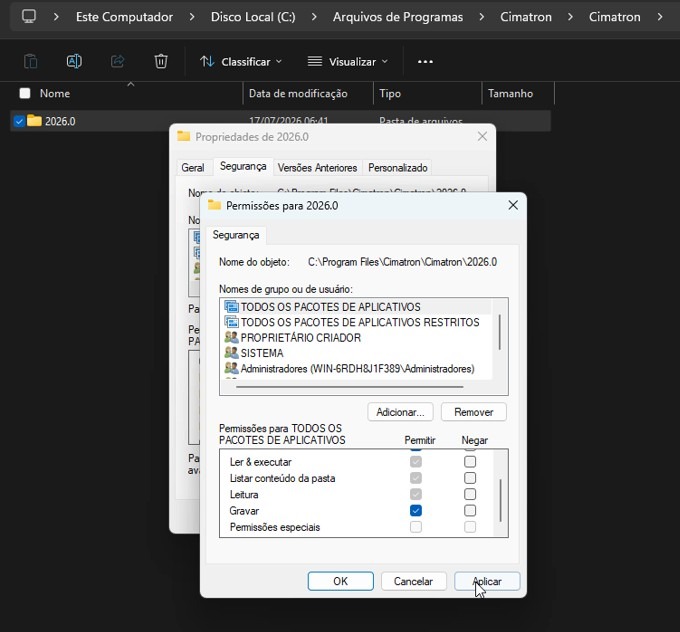Sort by the Tamanho column header
The height and width of the screenshot is (632, 680).
(x=510, y=93)
